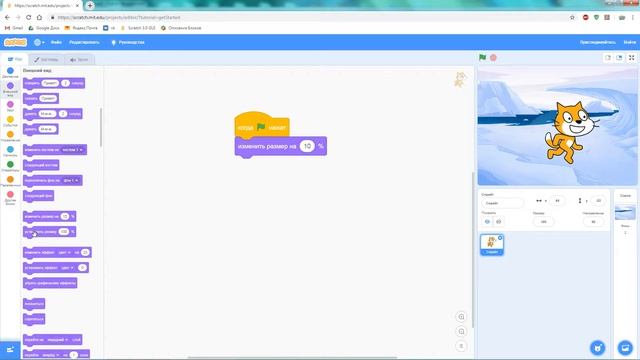Switch to the Code tab
The image size is (640, 360).
point(15,60)
